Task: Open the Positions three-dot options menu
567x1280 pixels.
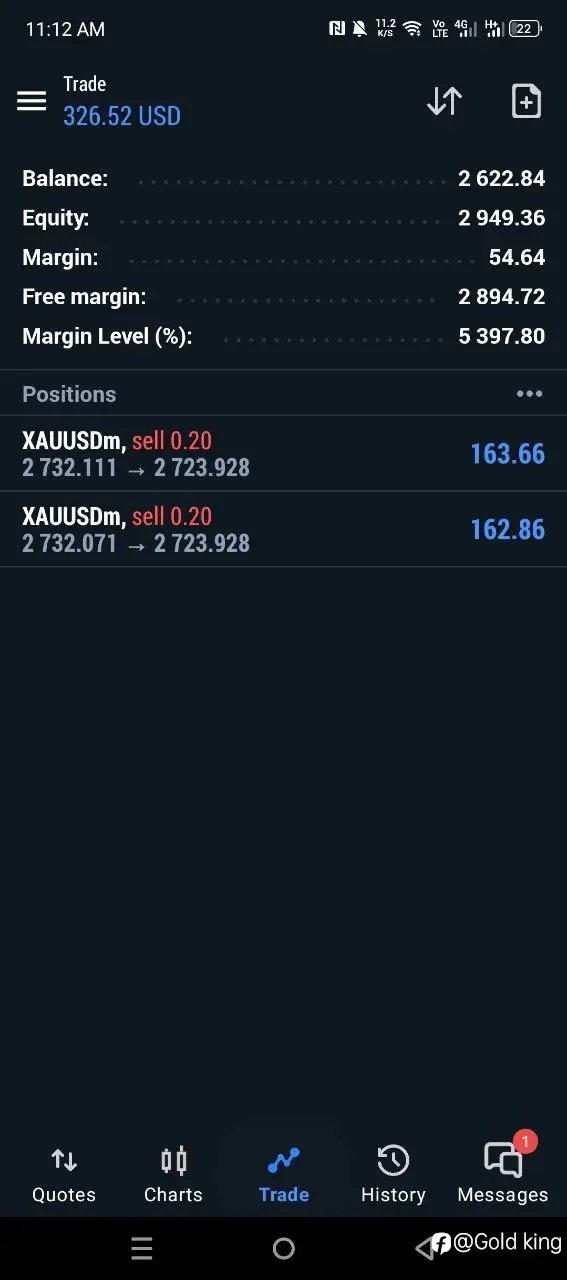Action: click(x=529, y=394)
